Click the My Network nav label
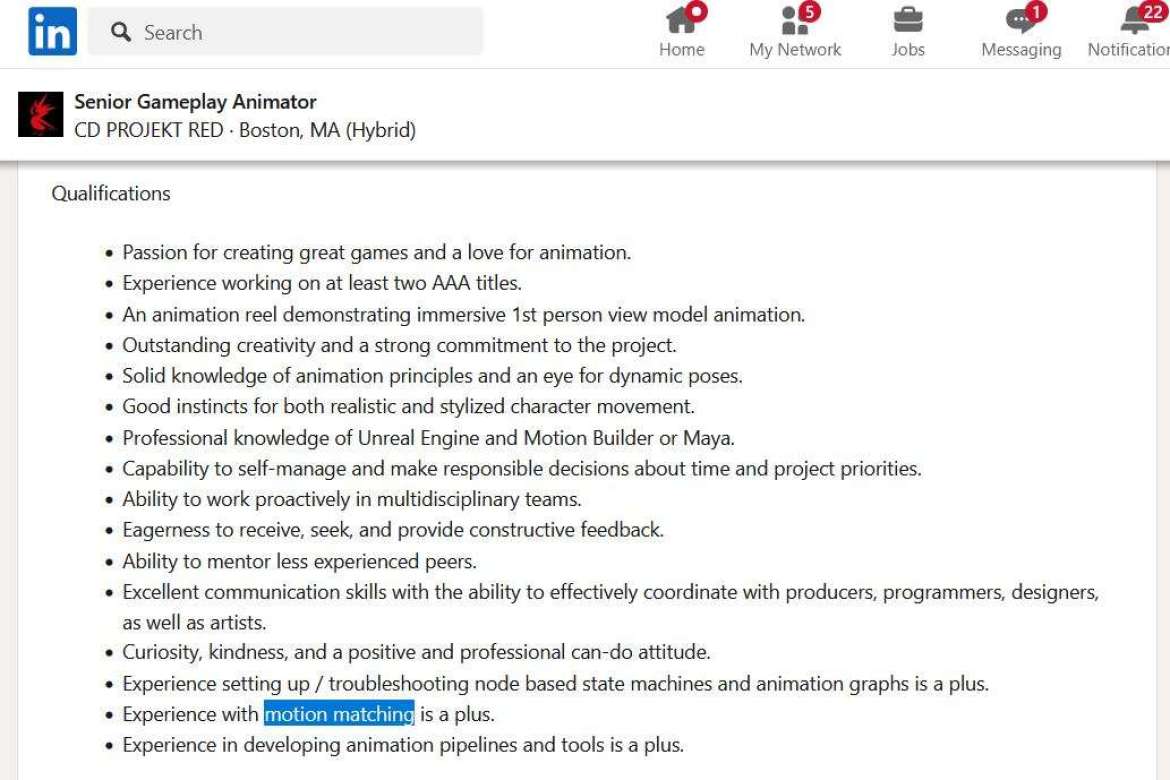Screen dimensions: 1170x780 [x=795, y=50]
